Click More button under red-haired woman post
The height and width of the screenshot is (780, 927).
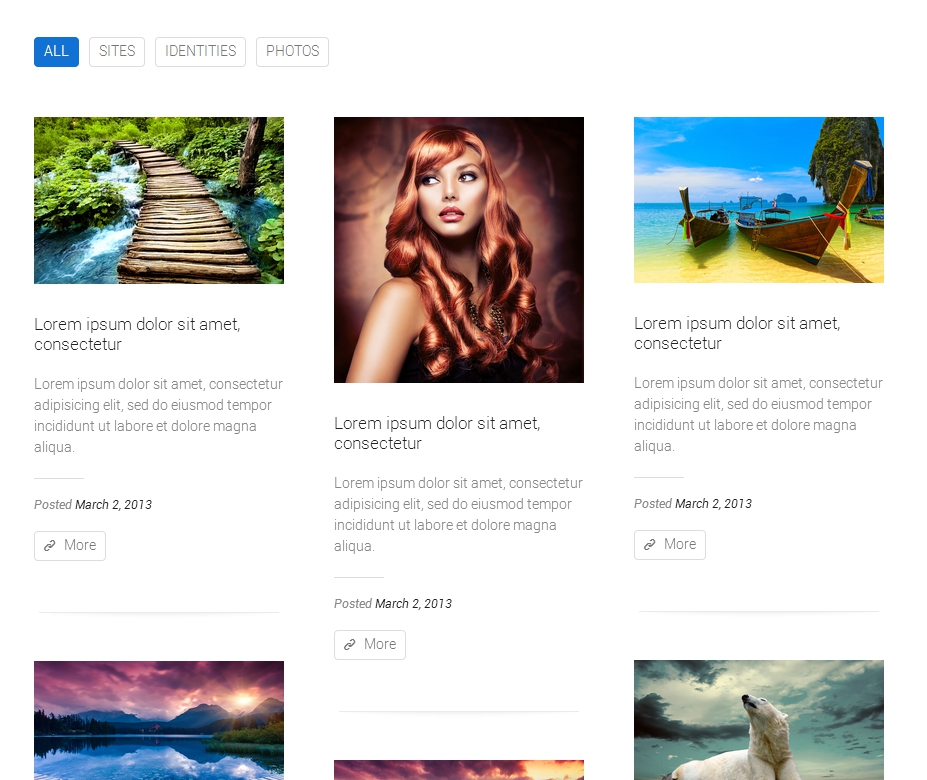pyautogui.click(x=370, y=645)
